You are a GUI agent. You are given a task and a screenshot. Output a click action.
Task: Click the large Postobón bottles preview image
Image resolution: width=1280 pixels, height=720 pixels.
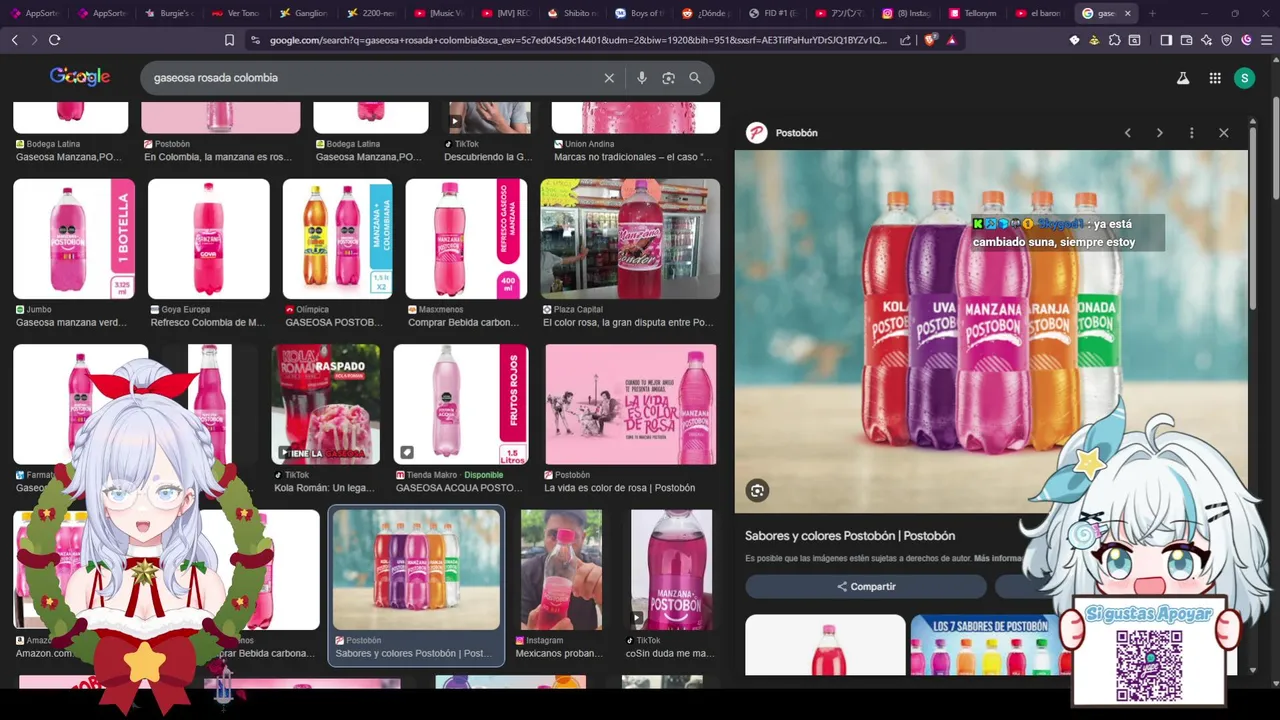pos(991,331)
